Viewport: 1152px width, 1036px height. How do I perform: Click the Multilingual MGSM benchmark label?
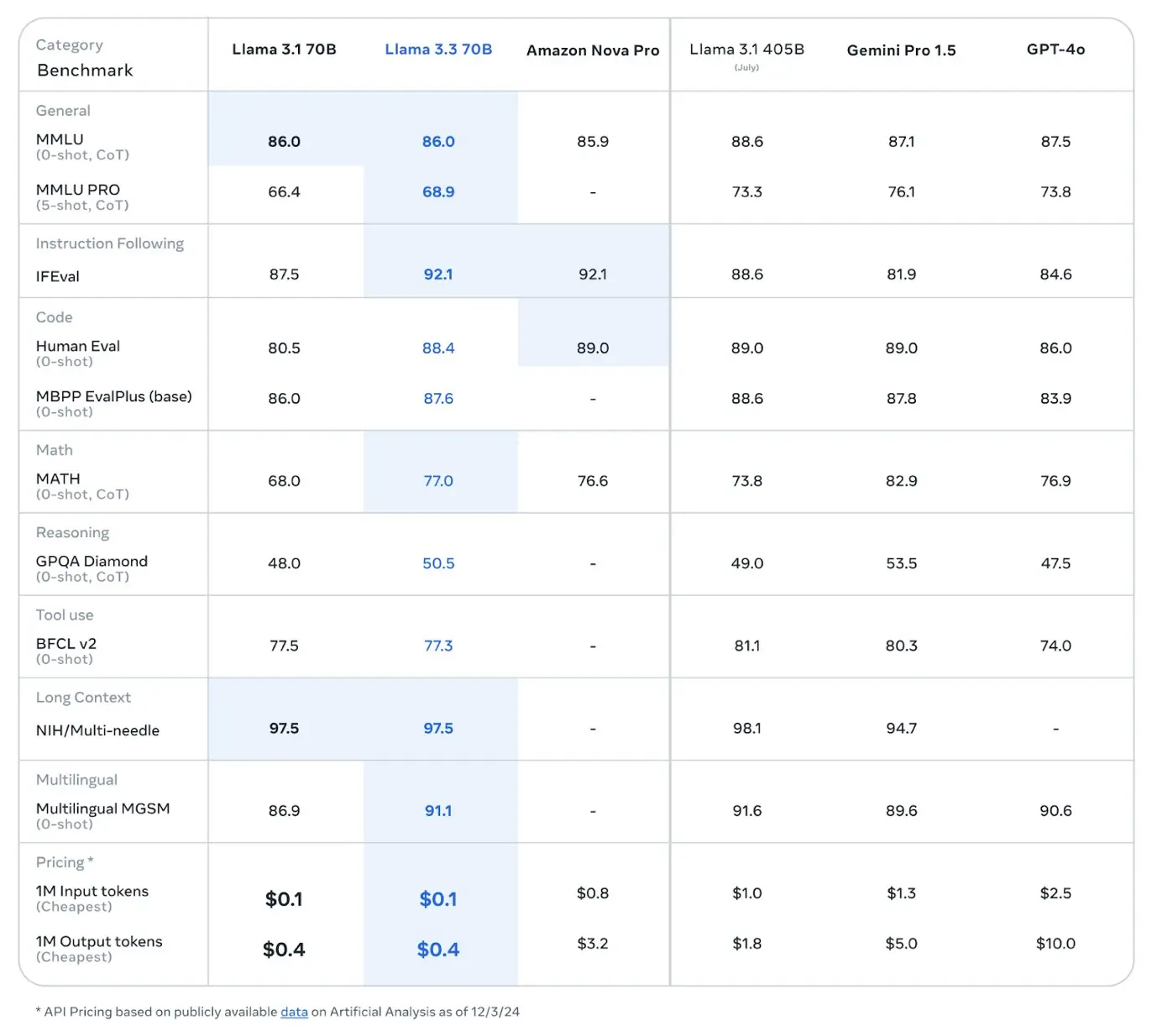[103, 808]
